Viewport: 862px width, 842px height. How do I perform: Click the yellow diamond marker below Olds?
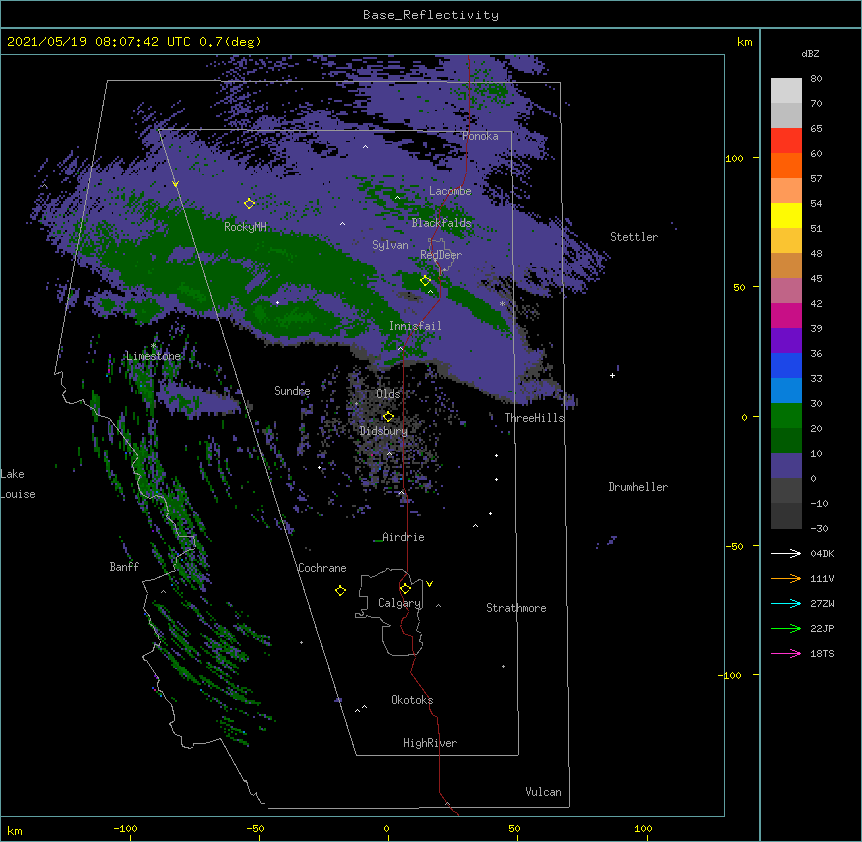coord(389,416)
